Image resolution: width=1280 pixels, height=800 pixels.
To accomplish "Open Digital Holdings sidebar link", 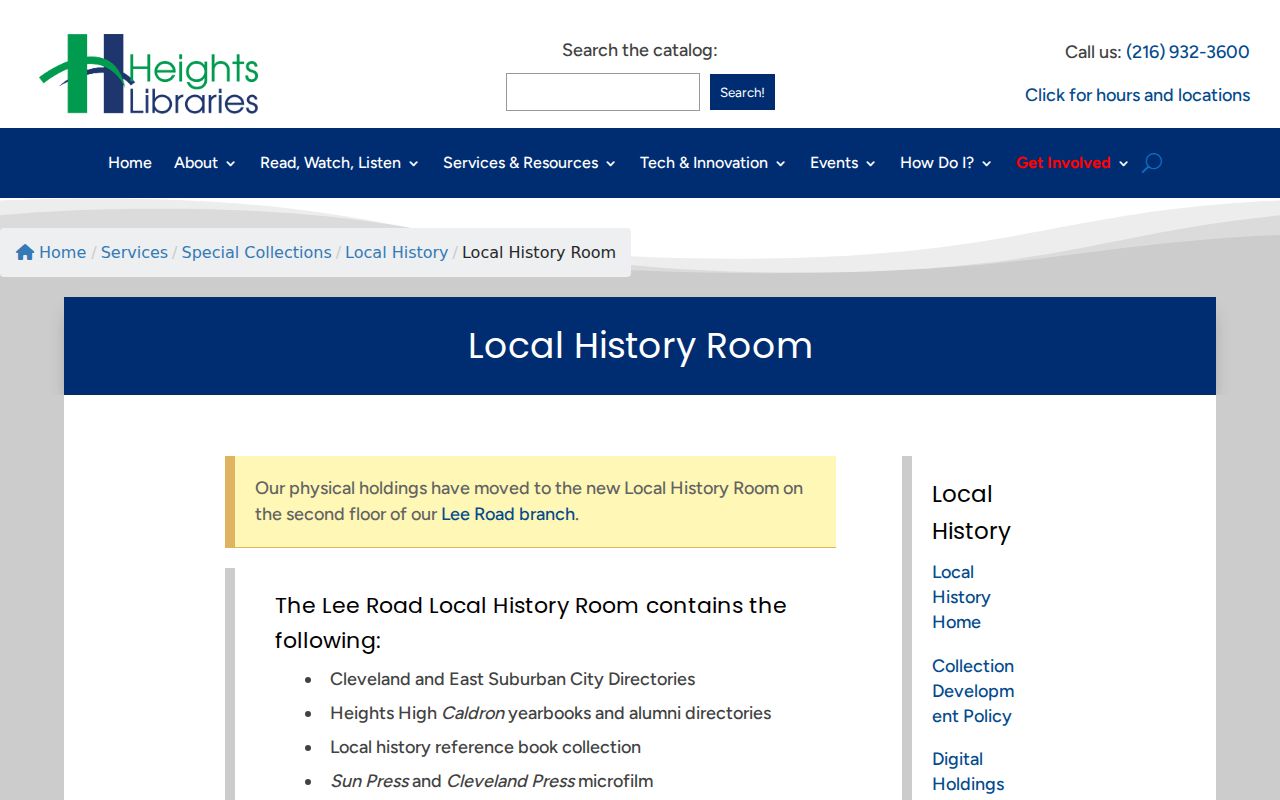I will tap(968, 771).
